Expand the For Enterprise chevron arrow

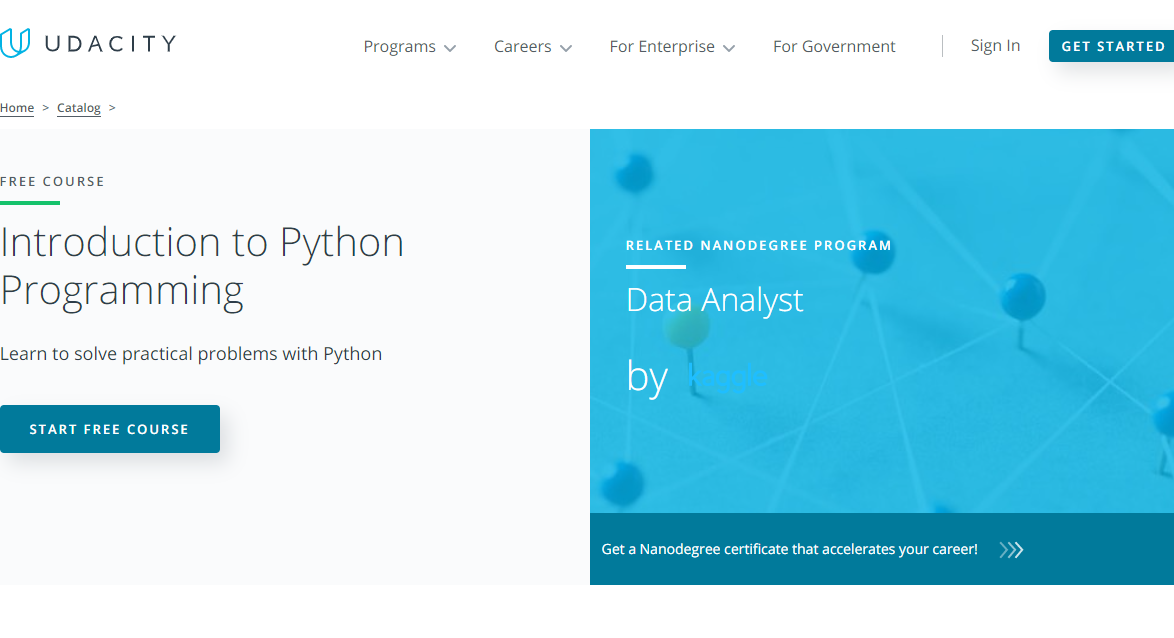coord(729,48)
